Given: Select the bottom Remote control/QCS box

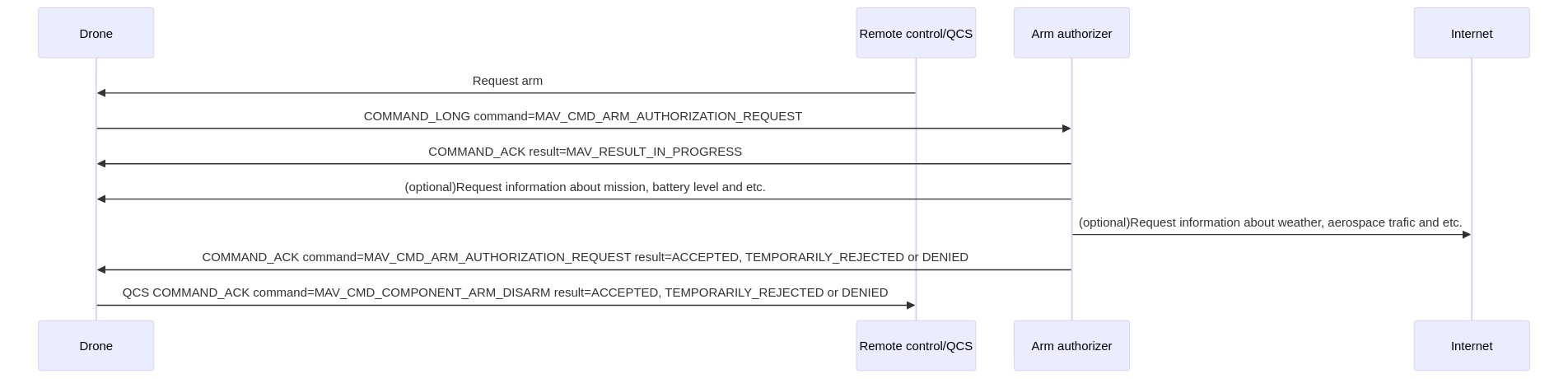Looking at the screenshot, I should [x=916, y=345].
